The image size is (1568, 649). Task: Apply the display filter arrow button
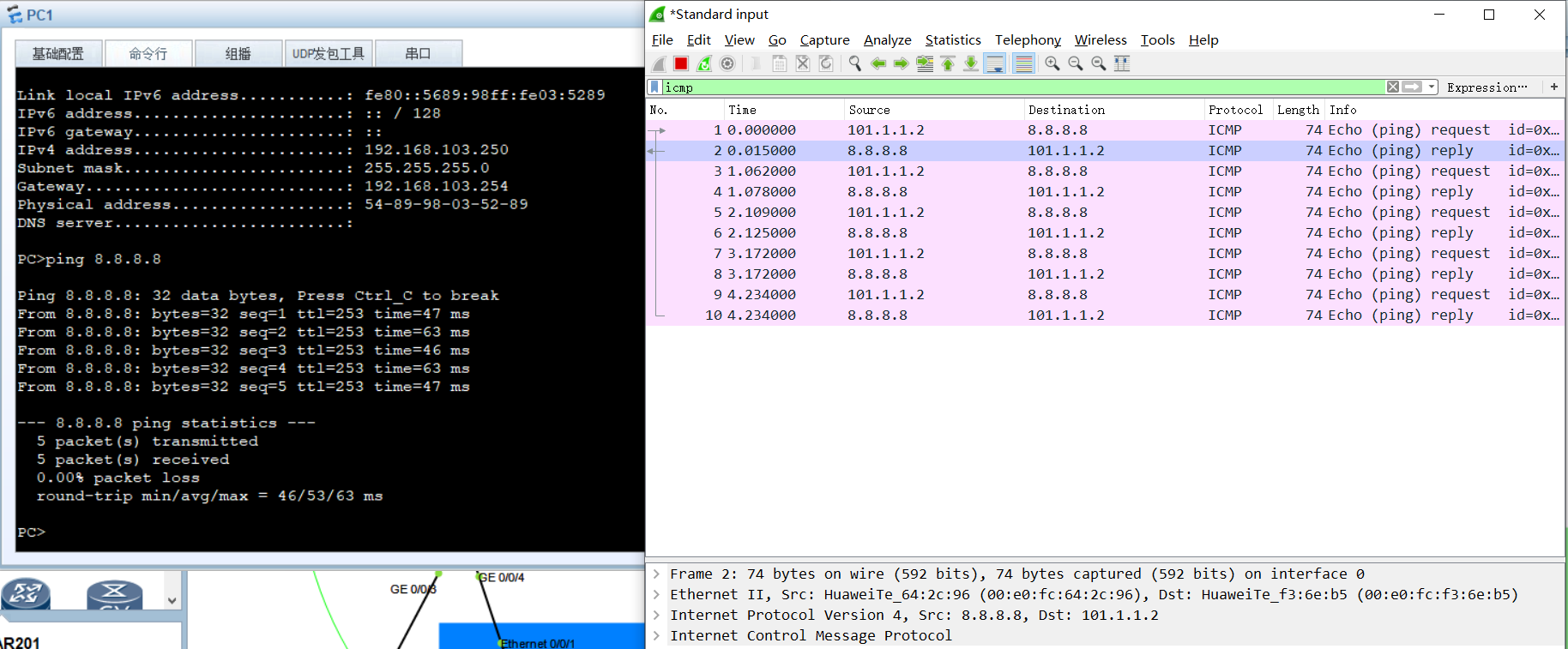click(1412, 87)
